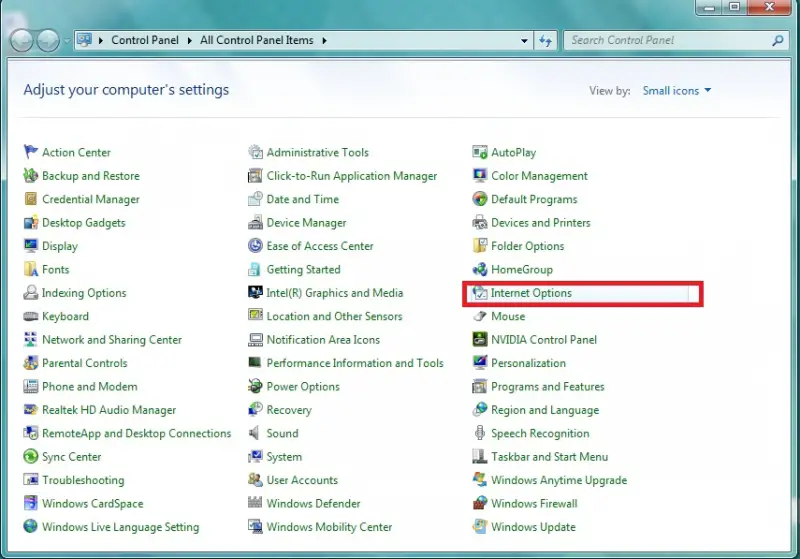Click the computer icon in address bar
This screenshot has width=800, height=559.
(85, 40)
